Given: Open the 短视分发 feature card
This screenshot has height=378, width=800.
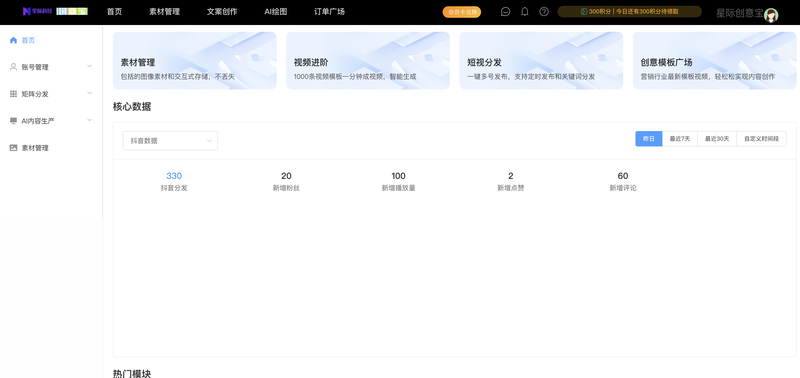Looking at the screenshot, I should [x=541, y=61].
